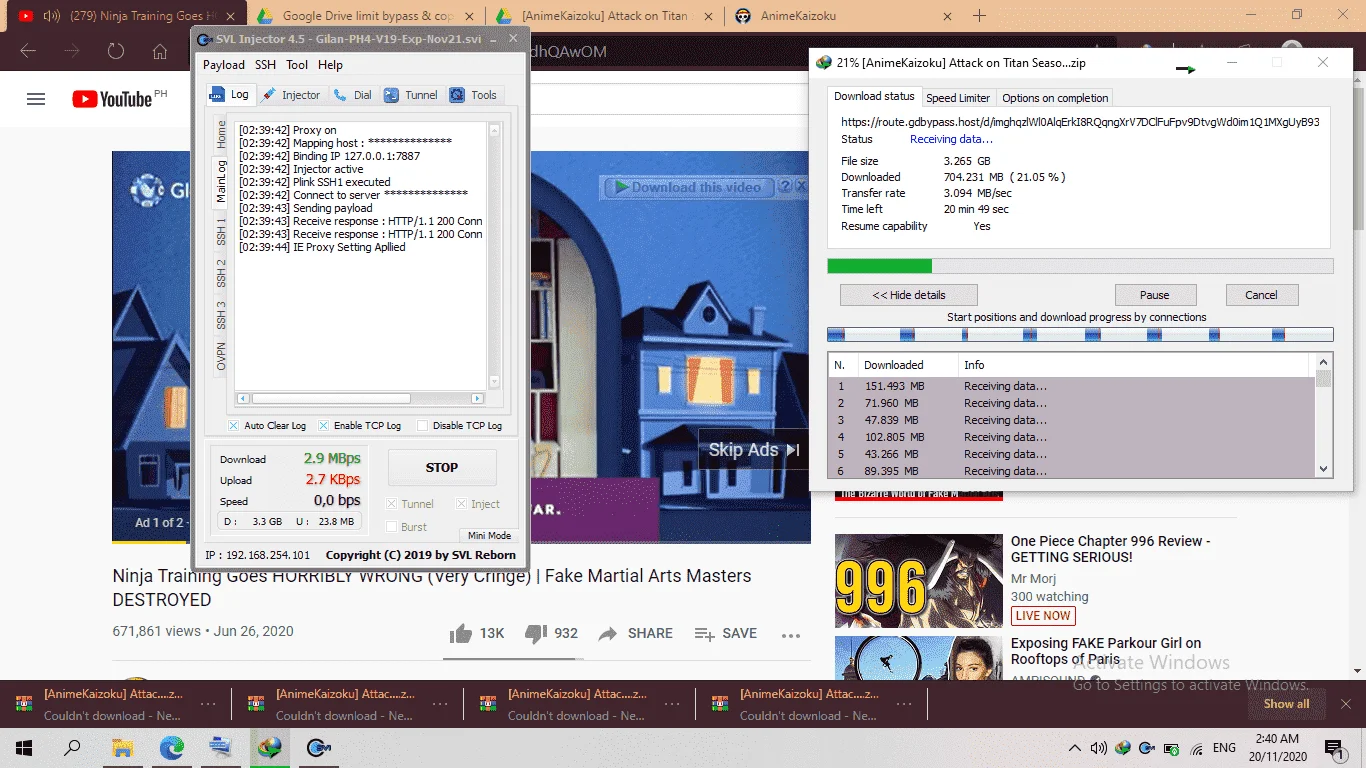This screenshot has height=768, width=1366.
Task: Reload the browser page
Action: [116, 51]
